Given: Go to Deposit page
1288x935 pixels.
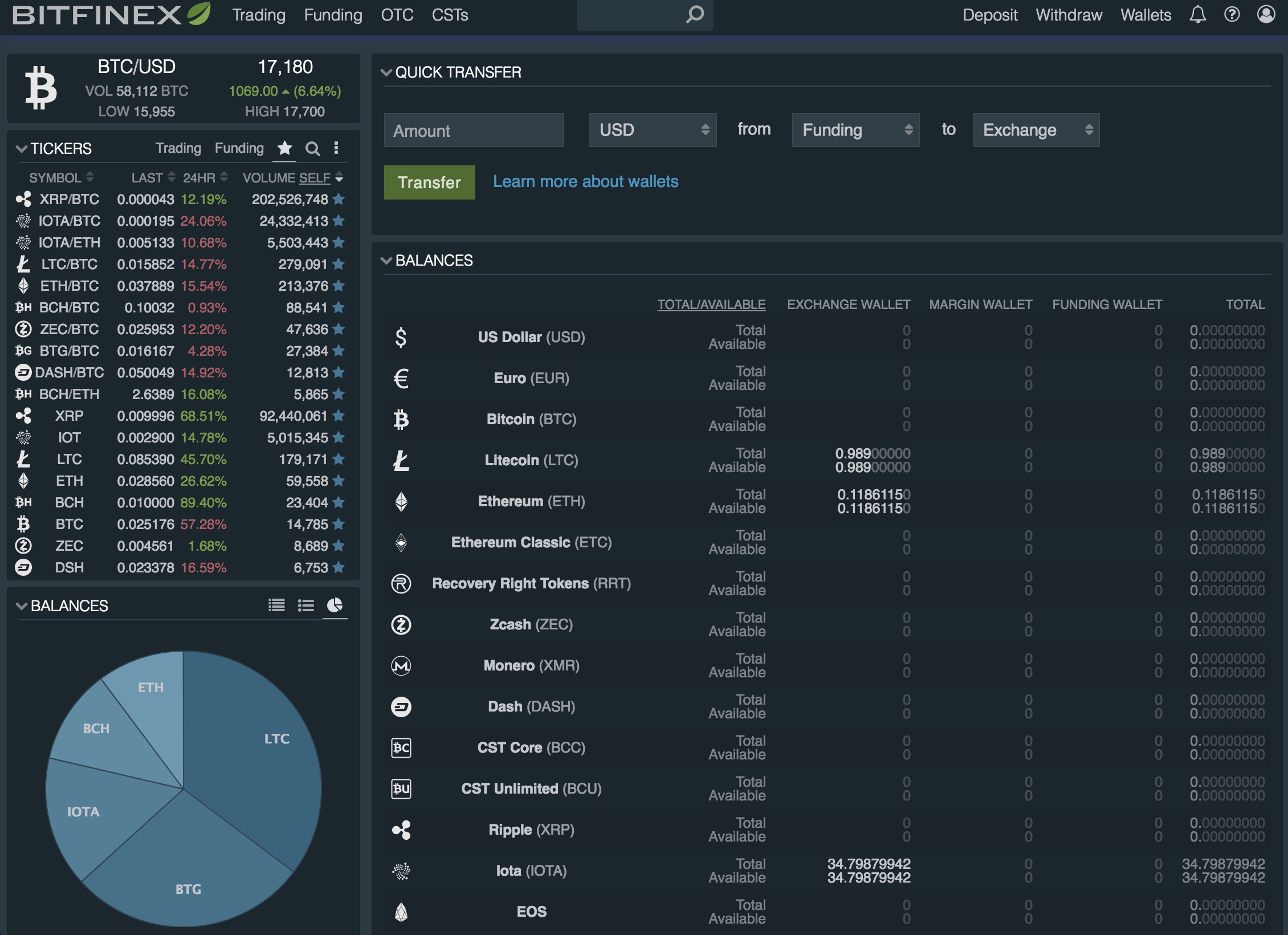Looking at the screenshot, I should pos(990,15).
